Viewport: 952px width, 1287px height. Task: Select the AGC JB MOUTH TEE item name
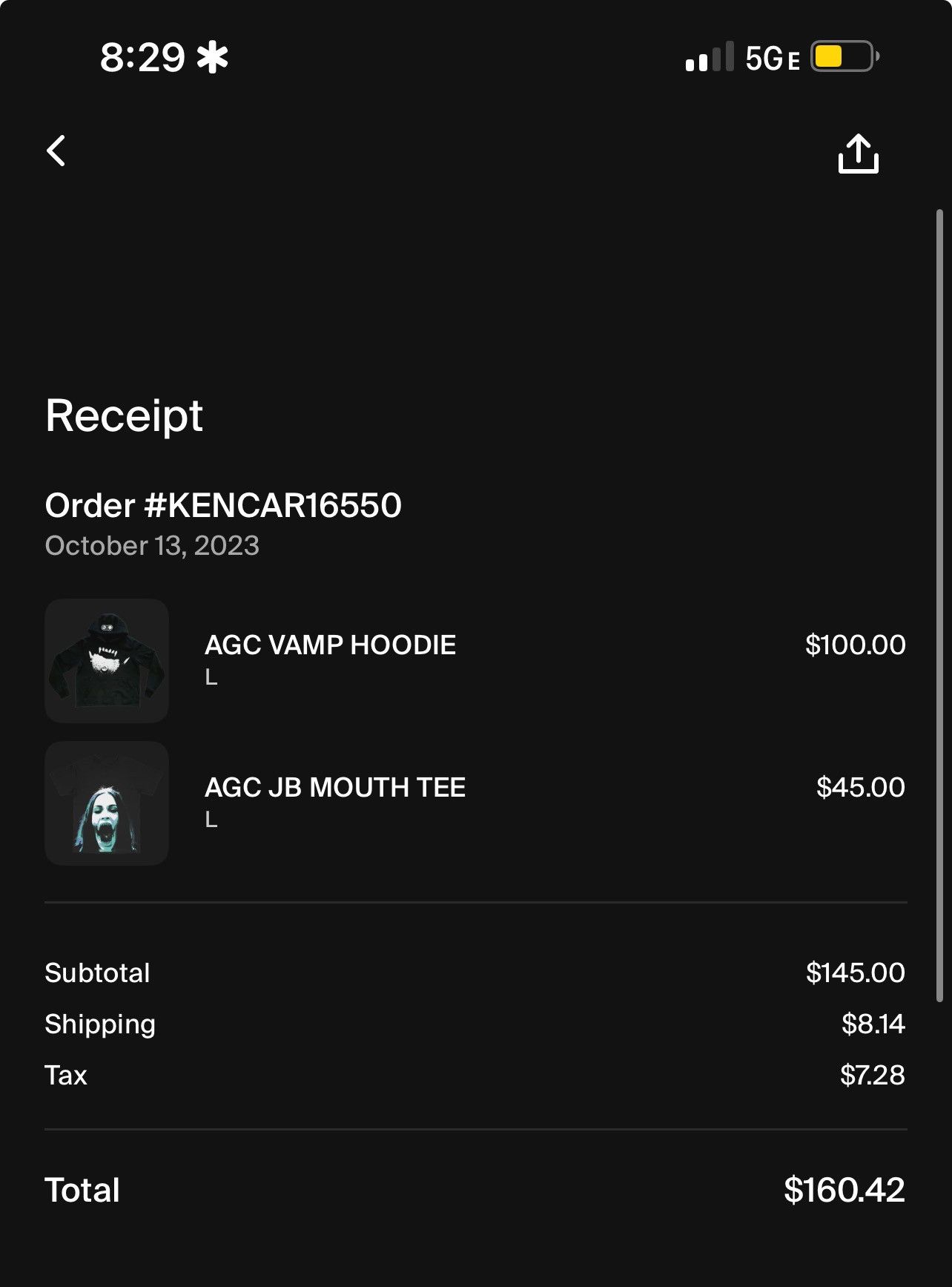coord(335,787)
